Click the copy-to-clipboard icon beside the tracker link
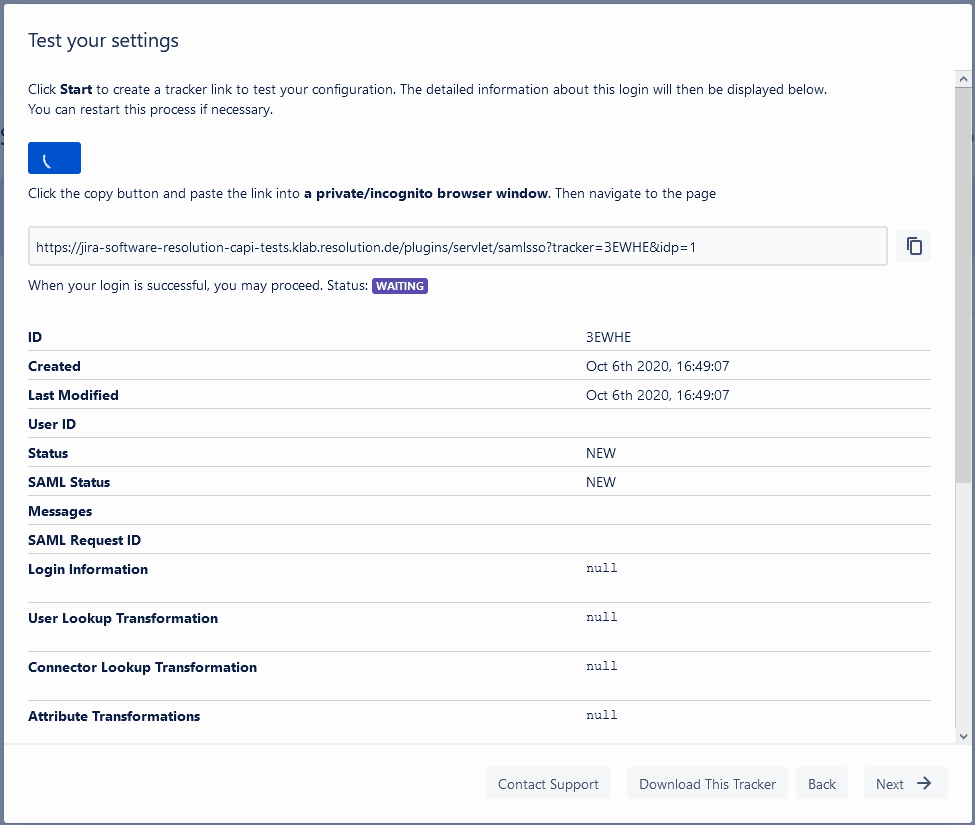 [x=912, y=245]
